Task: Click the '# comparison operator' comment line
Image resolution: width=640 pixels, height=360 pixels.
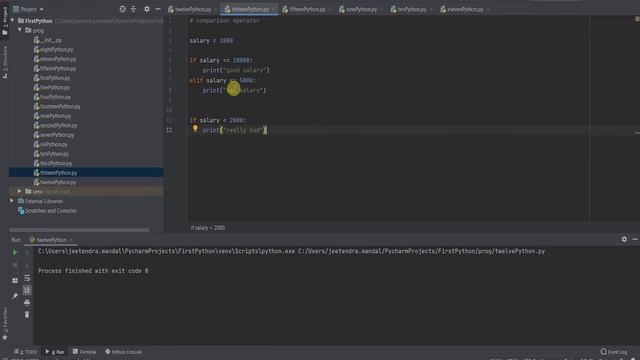Action: click(224, 20)
